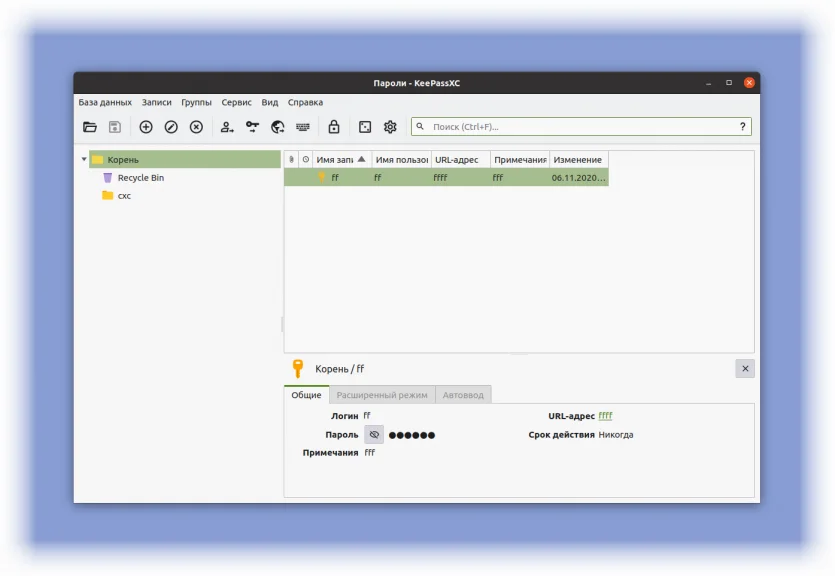This screenshot has height=576, width=835.
Task: Click the search help question mark
Action: 742,127
